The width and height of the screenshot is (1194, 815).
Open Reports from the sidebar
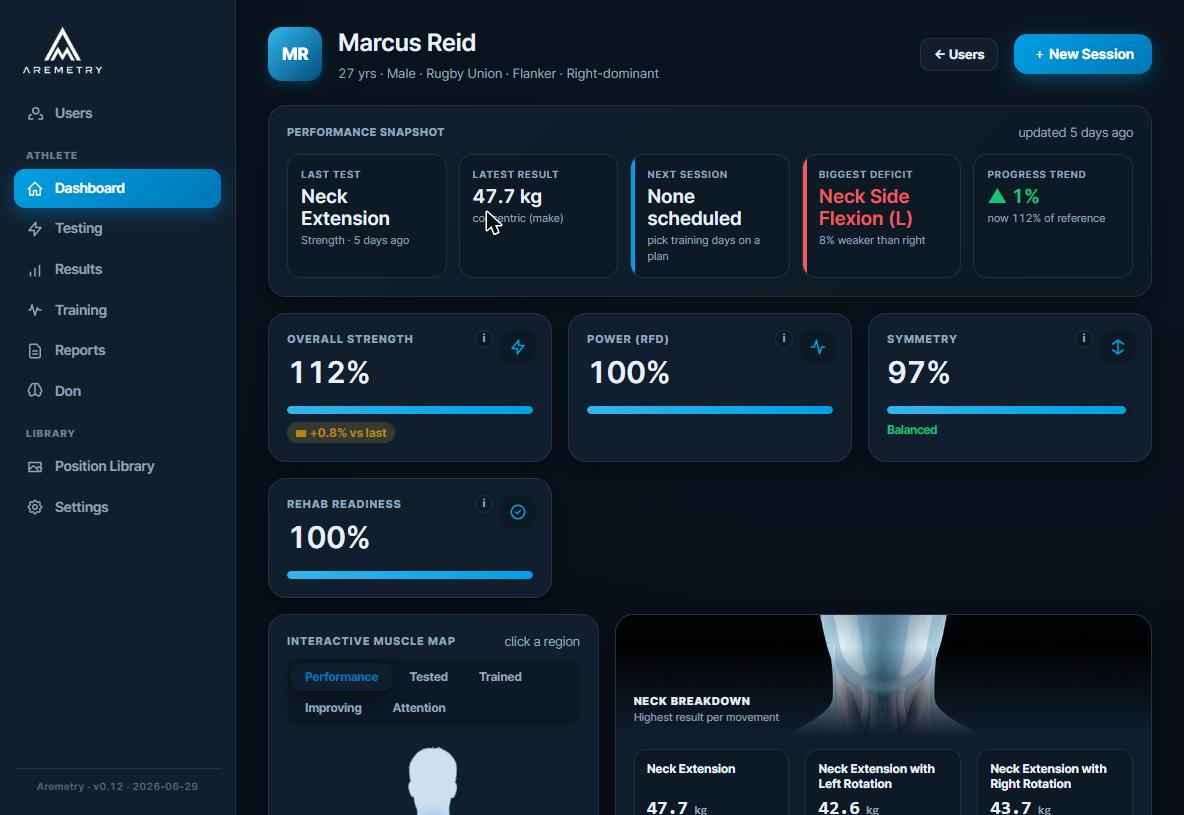point(117,350)
